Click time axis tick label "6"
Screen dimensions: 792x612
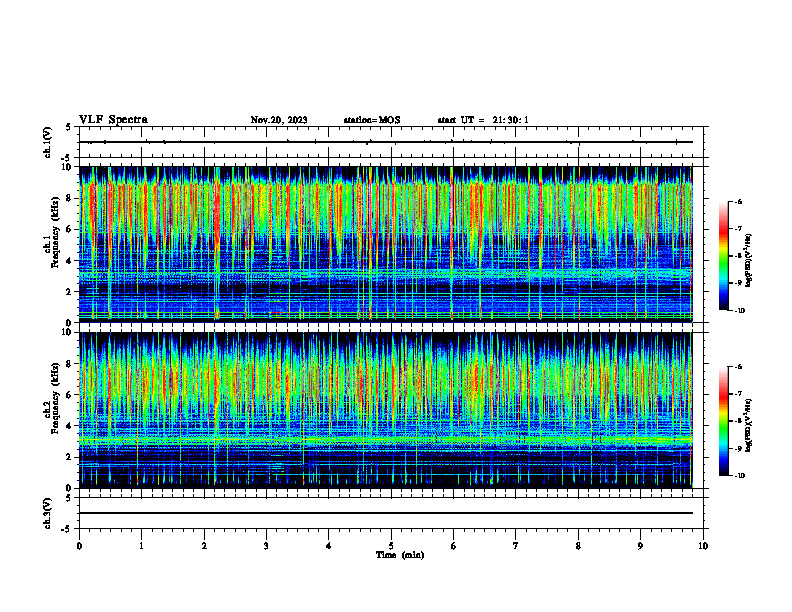click(453, 546)
